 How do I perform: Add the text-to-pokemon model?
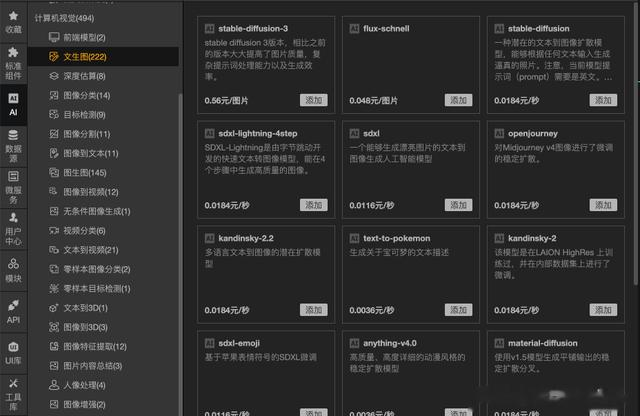pyautogui.click(x=458, y=310)
